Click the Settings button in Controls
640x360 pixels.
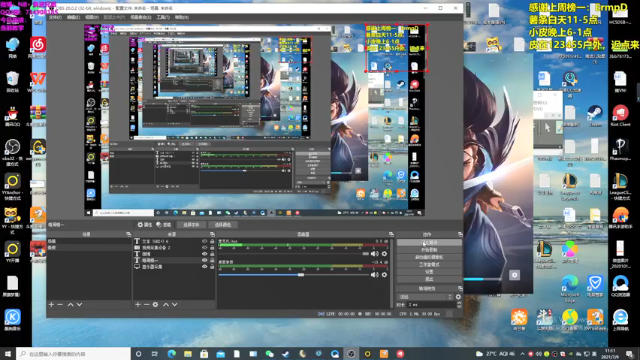(429, 272)
